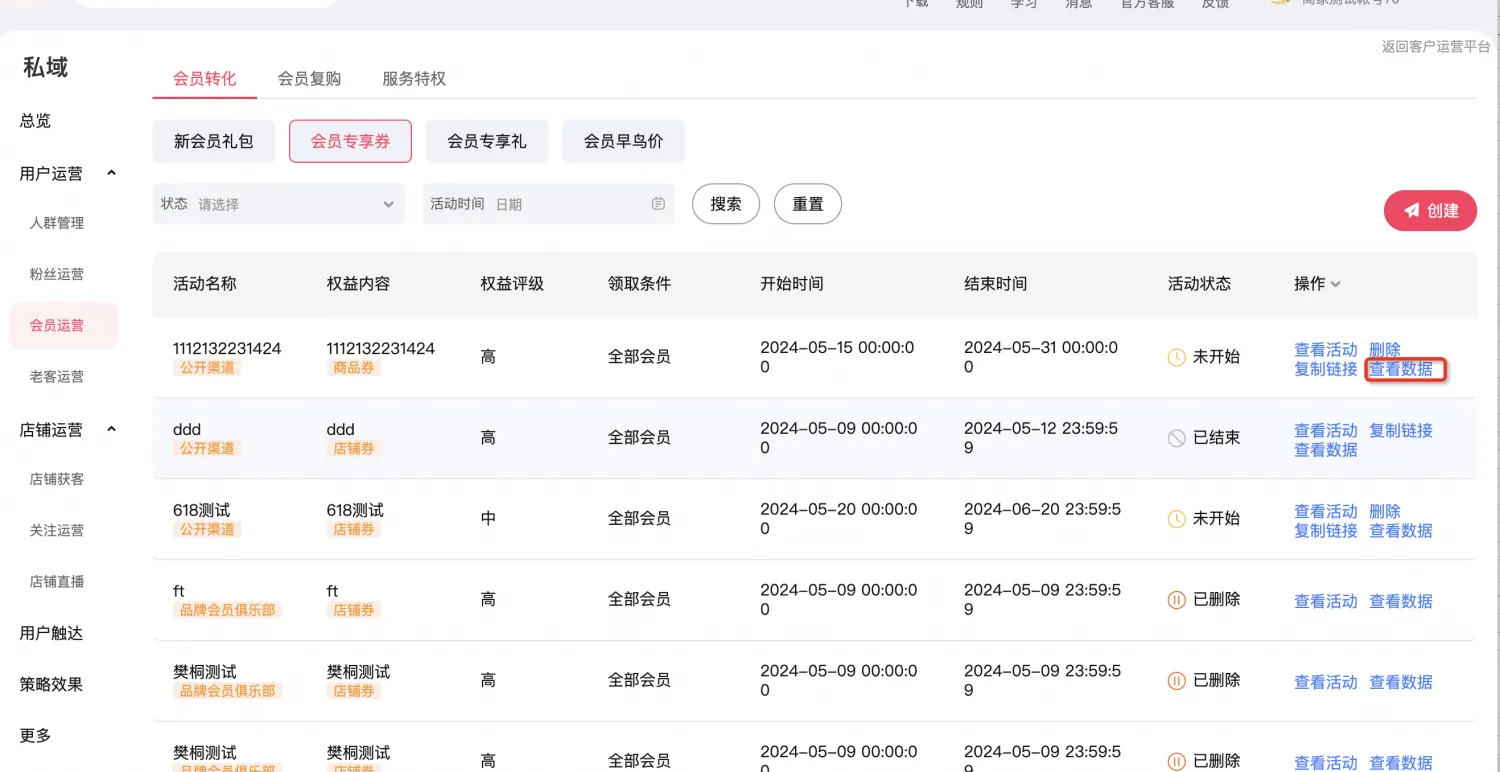Click the red 创建 button
The image size is (1500, 772).
tap(1430, 211)
